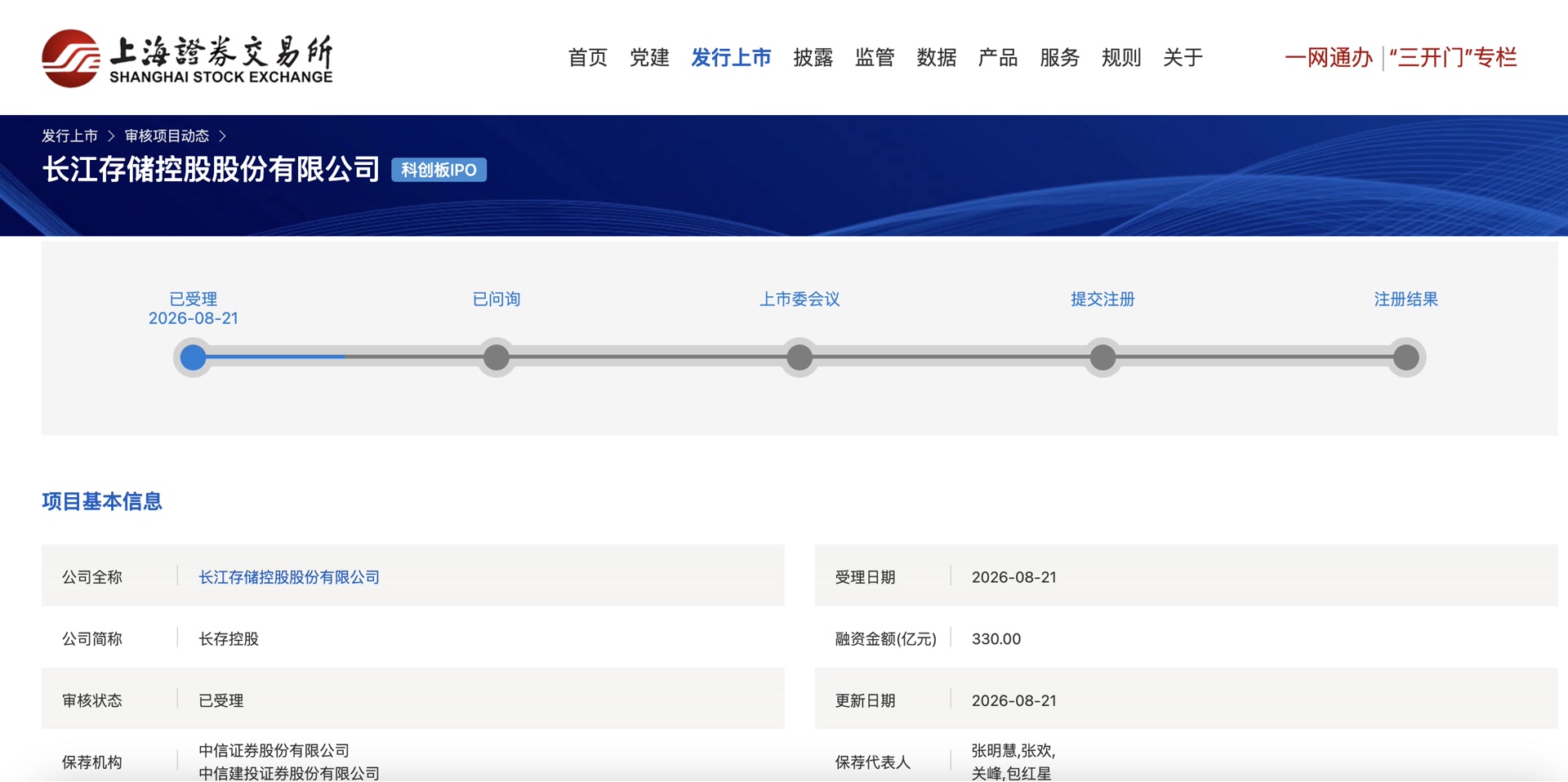Click the chevron after 审核项目动态 breadcrumb
Viewport: 1568px width, 782px height.
pyautogui.click(x=222, y=136)
